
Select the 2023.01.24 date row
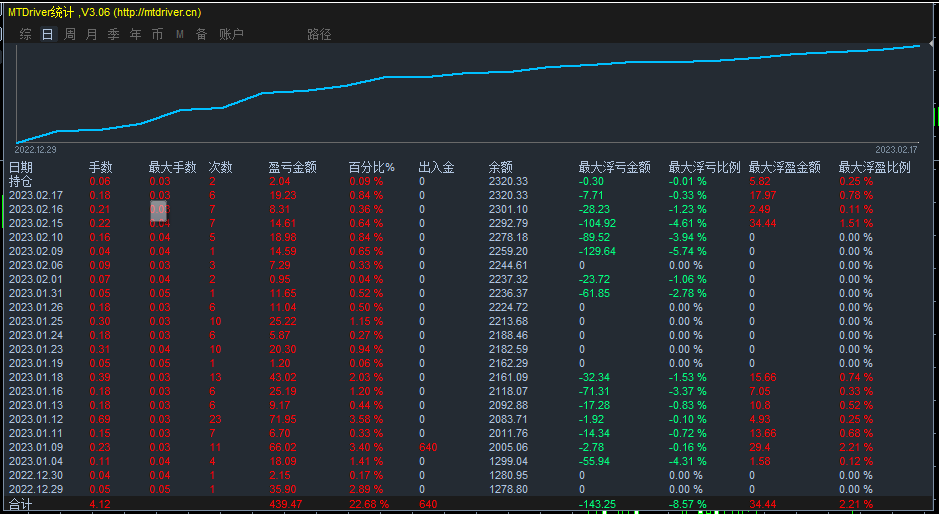(x=36, y=335)
